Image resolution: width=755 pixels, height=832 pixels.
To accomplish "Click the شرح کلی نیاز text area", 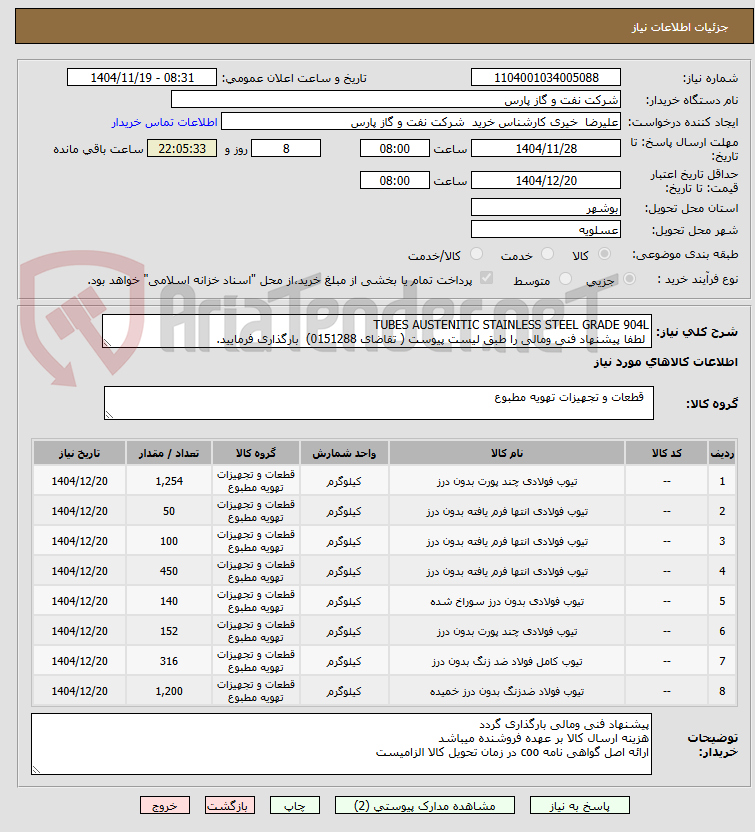I will (x=377, y=332).
